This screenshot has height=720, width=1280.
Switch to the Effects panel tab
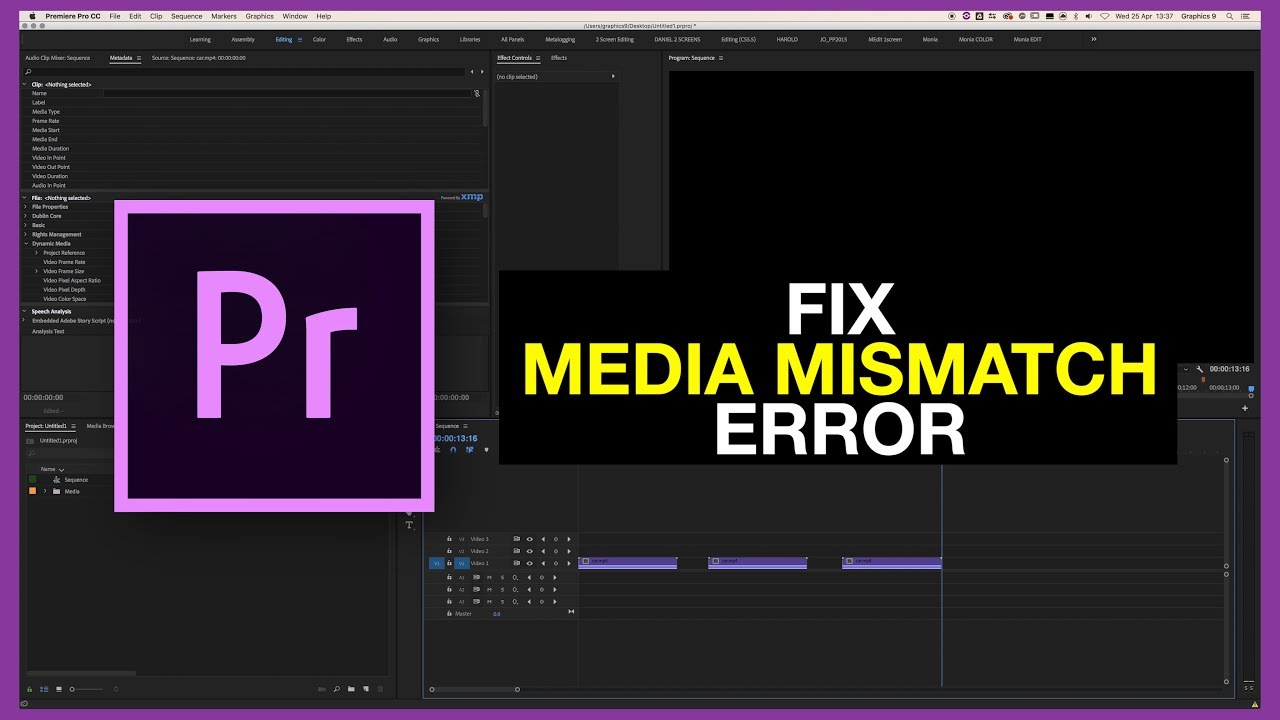point(559,58)
